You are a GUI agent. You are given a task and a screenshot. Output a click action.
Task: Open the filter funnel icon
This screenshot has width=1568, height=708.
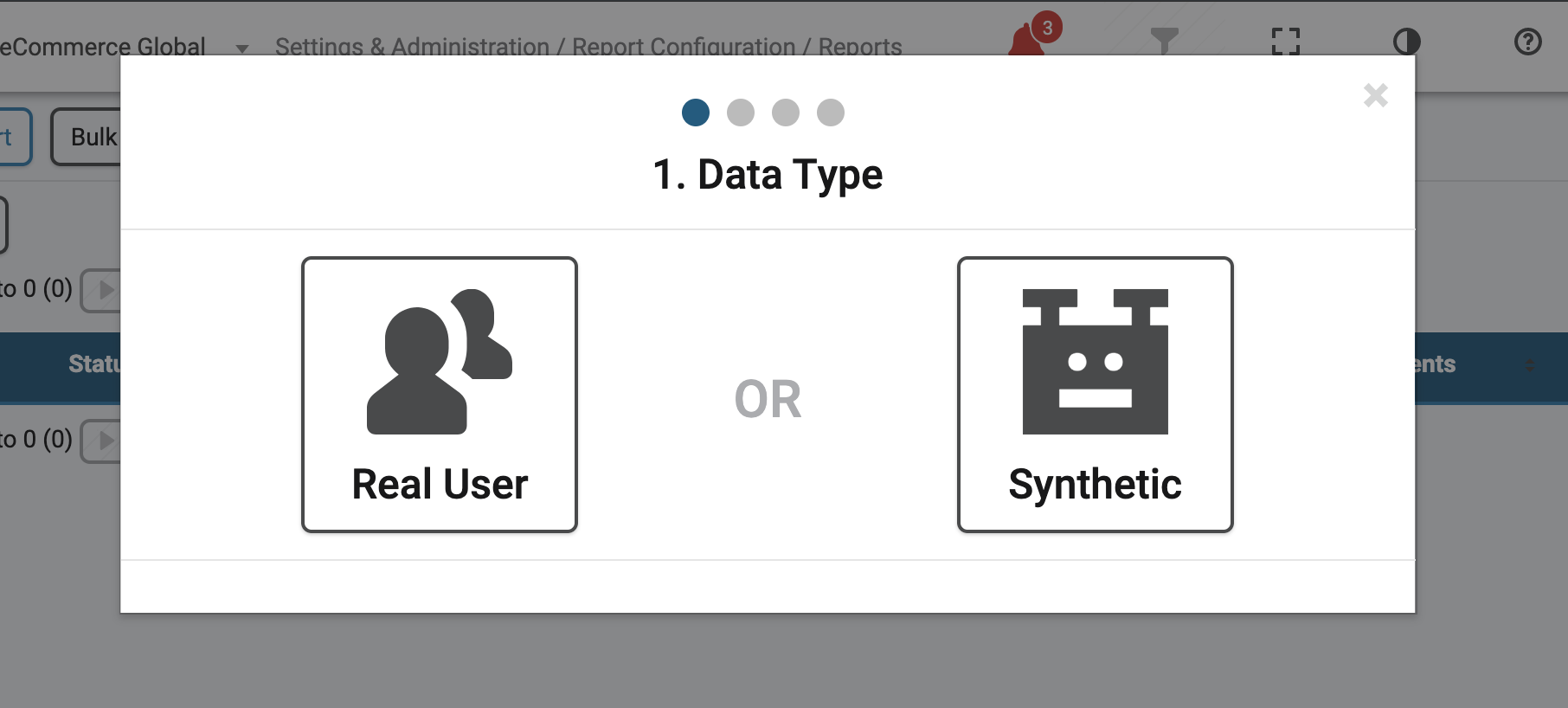(1164, 41)
